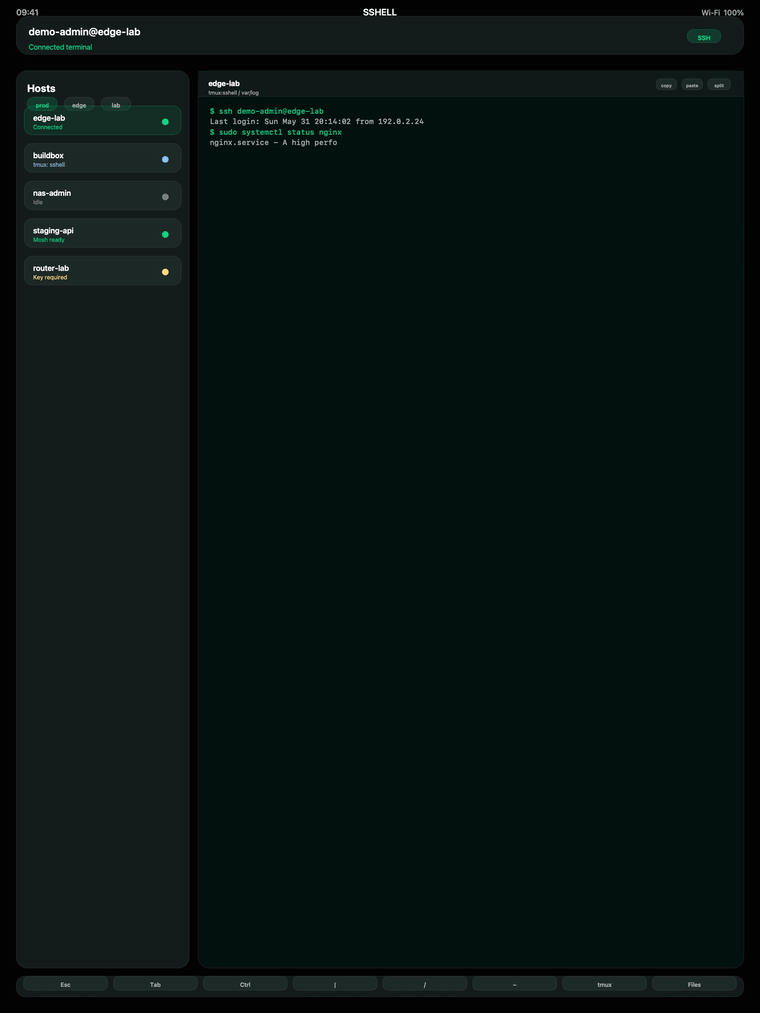This screenshot has width=760, height=1013.
Task: Click the SSH badge in the header
Action: coord(704,37)
